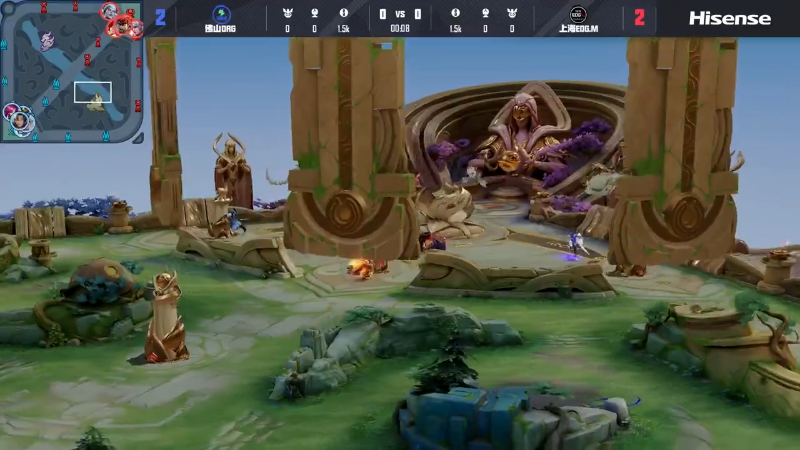
Task: Click the upper blue tower on minimap's left edge
Action: click(4, 43)
